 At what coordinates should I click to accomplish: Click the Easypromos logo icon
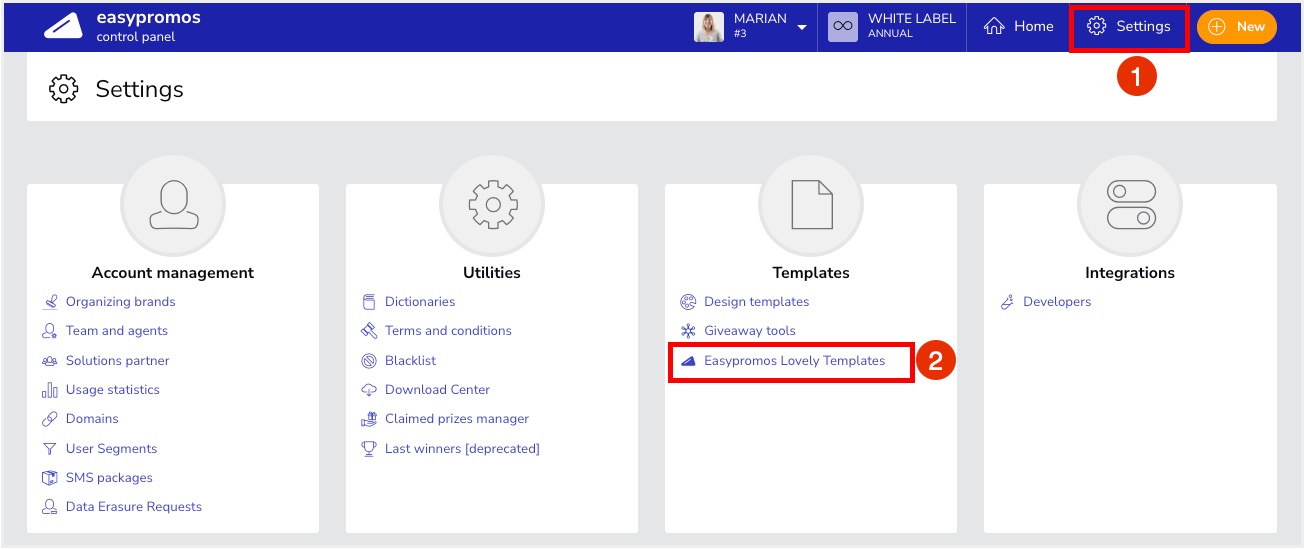[63, 27]
